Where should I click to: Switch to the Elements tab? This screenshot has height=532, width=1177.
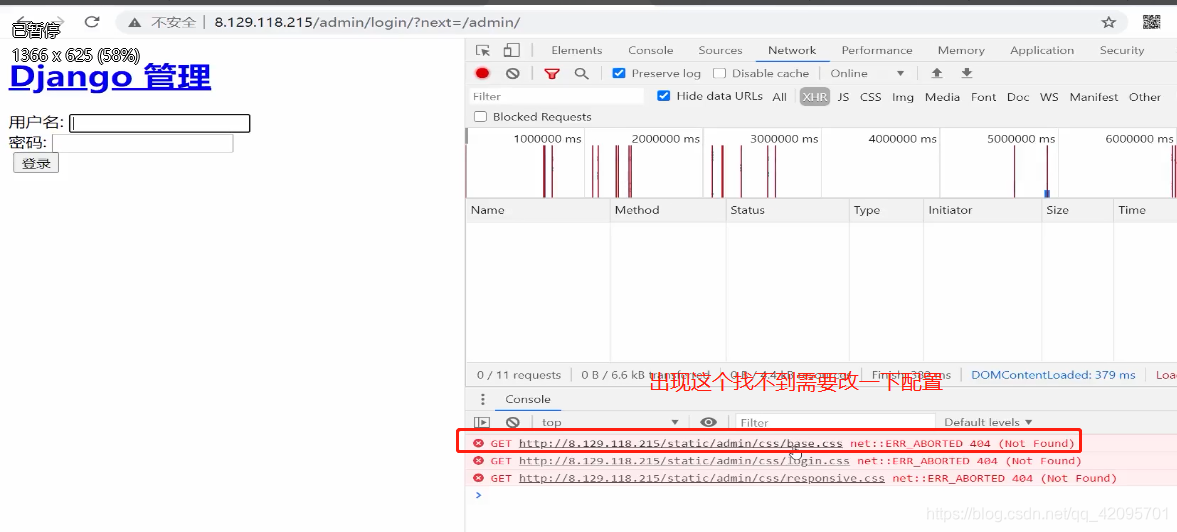[x=576, y=50]
